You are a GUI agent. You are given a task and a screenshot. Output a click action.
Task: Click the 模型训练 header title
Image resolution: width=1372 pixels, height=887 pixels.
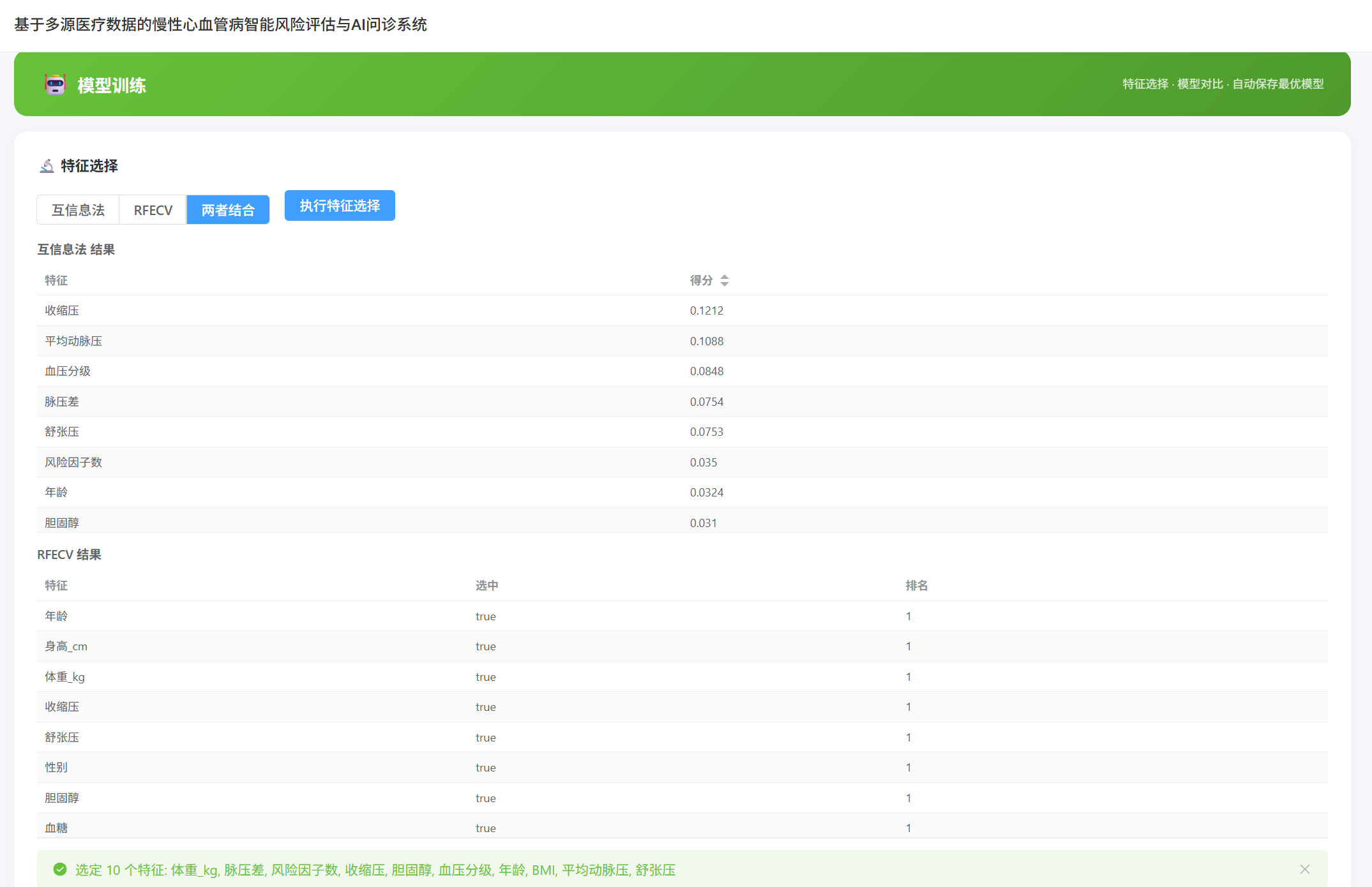pos(112,85)
